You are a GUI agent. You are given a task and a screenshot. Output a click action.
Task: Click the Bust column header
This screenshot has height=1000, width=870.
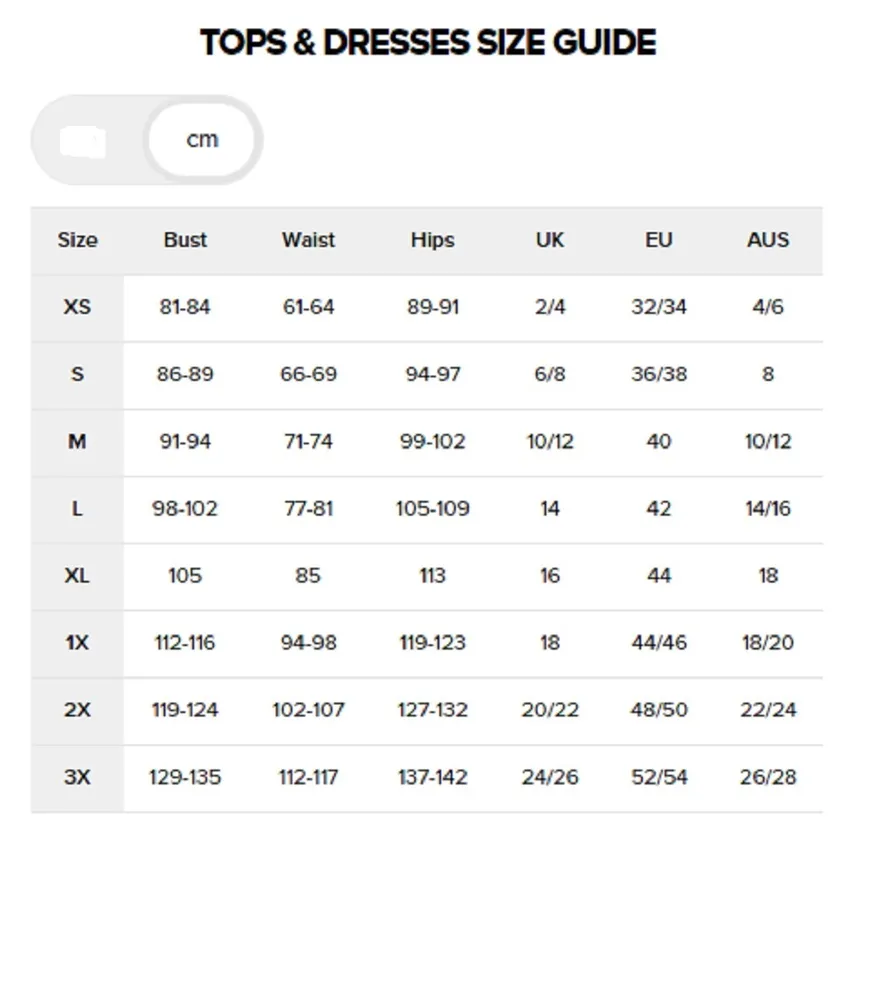185,240
